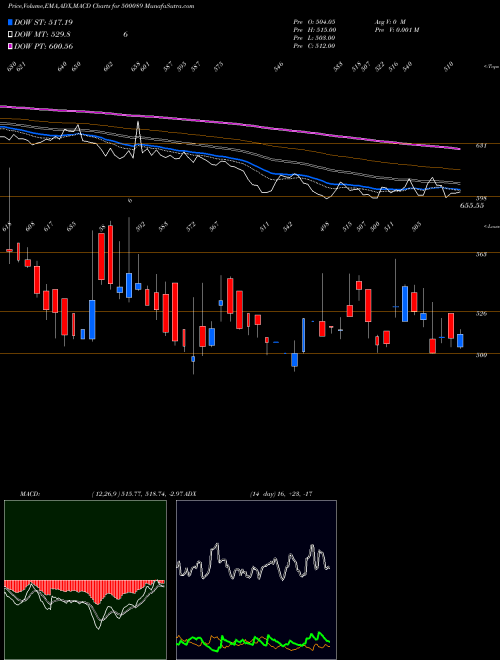
Task: Click the 631 price level label
Action: (x=481, y=146)
